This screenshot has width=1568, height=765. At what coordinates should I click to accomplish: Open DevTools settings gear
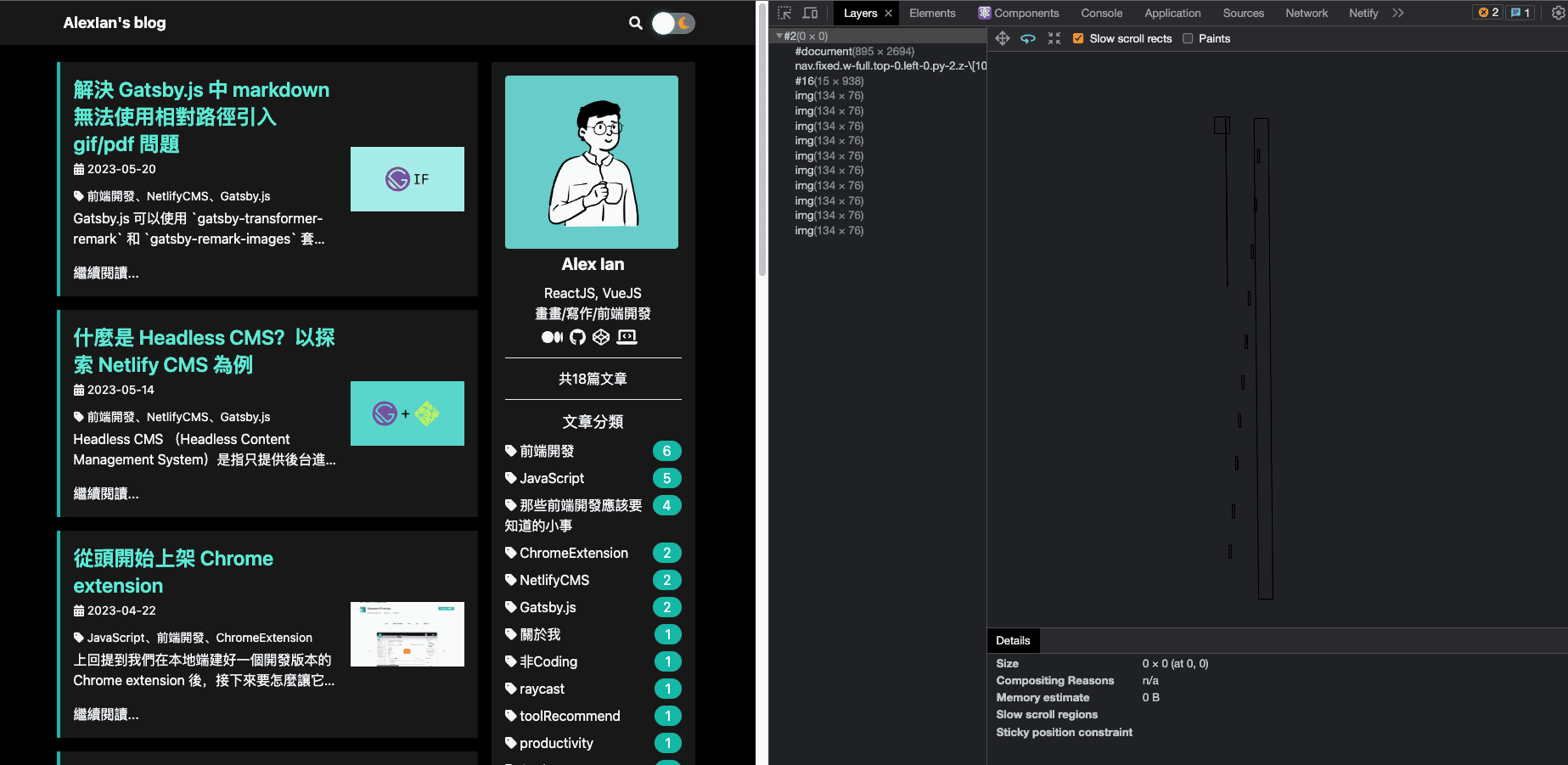point(1558,13)
